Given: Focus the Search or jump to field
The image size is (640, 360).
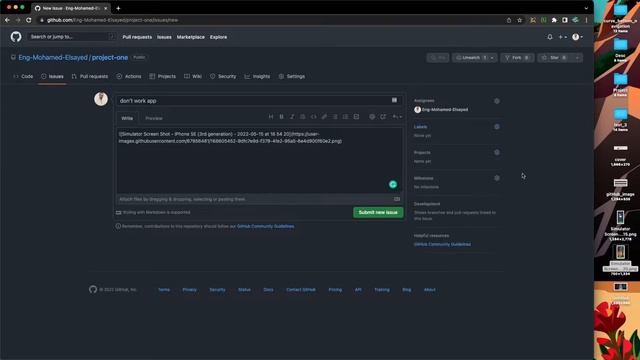Looking at the screenshot, I should coord(71,37).
